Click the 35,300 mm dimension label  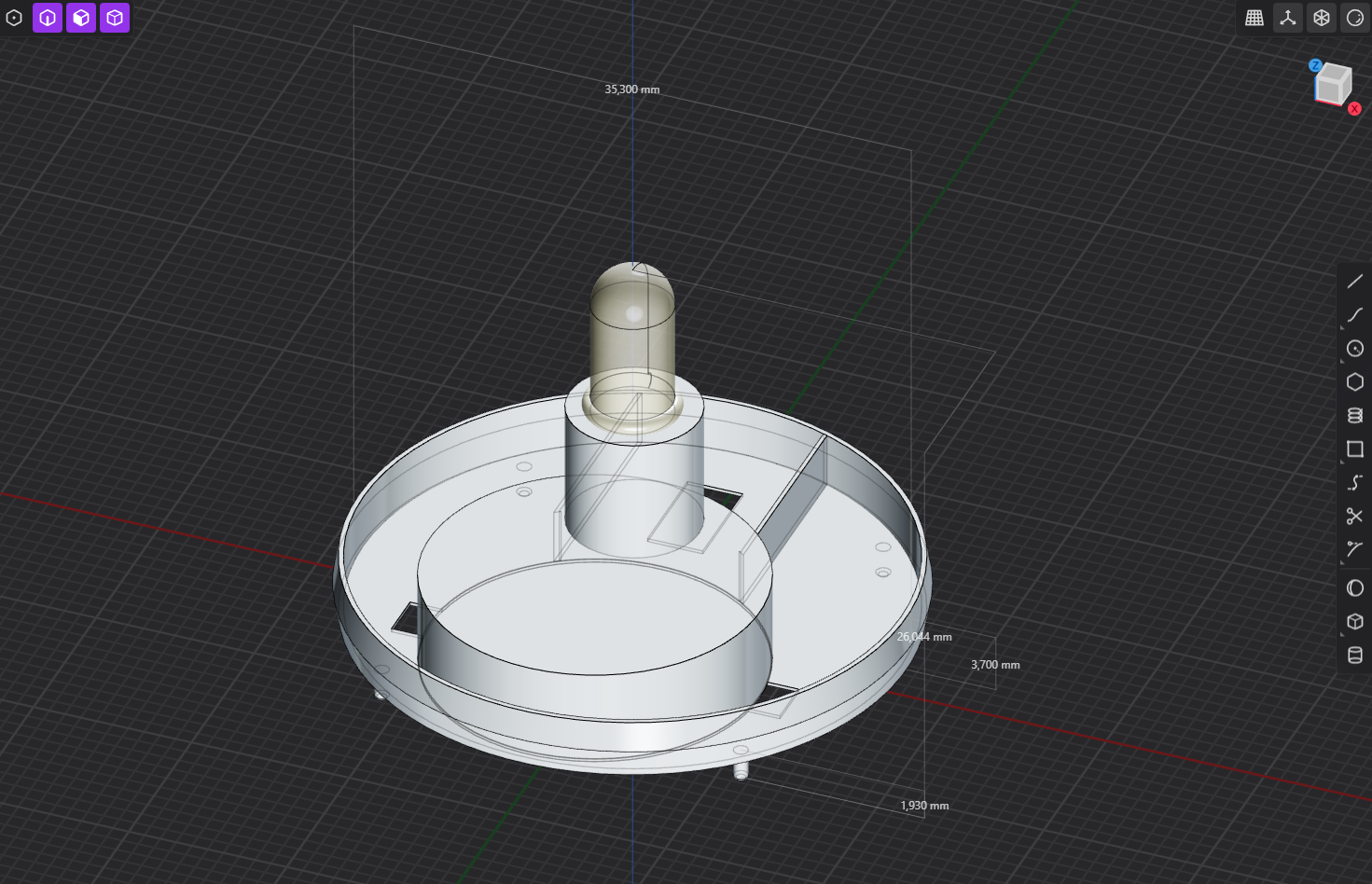(x=632, y=90)
